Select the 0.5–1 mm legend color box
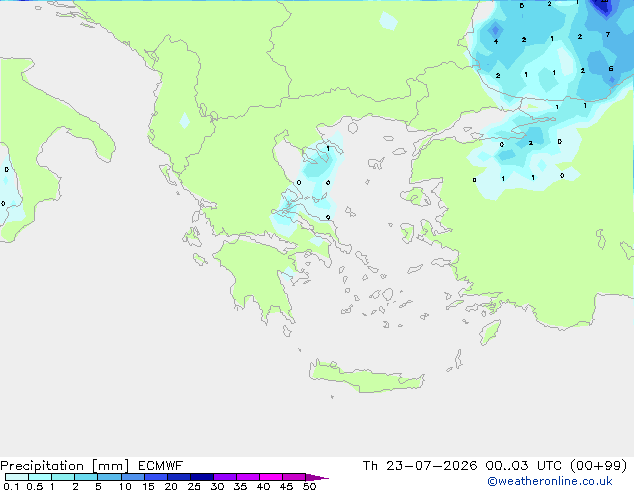 (x=40, y=477)
